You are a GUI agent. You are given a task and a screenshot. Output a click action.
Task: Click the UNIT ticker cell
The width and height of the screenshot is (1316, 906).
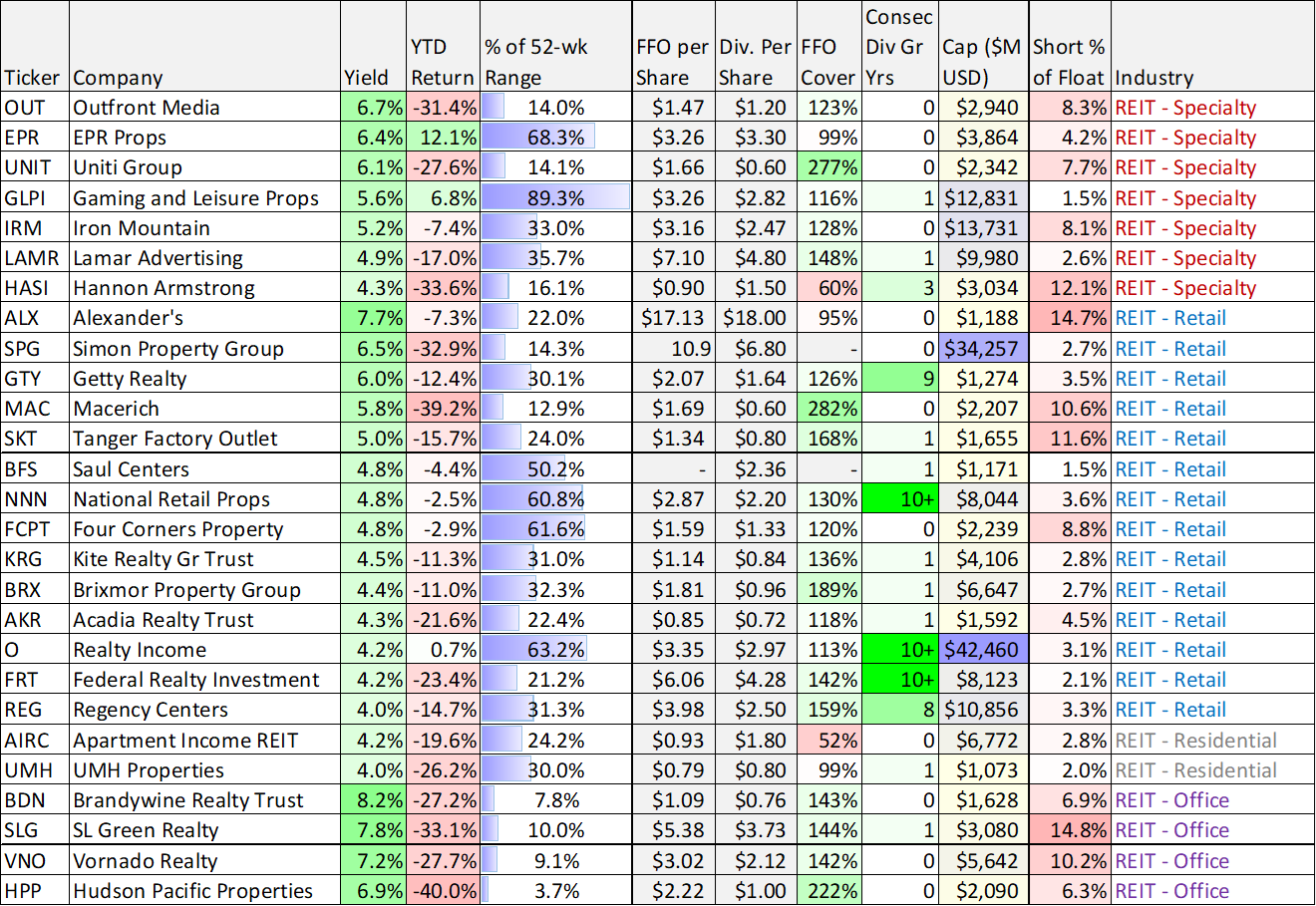click(35, 167)
